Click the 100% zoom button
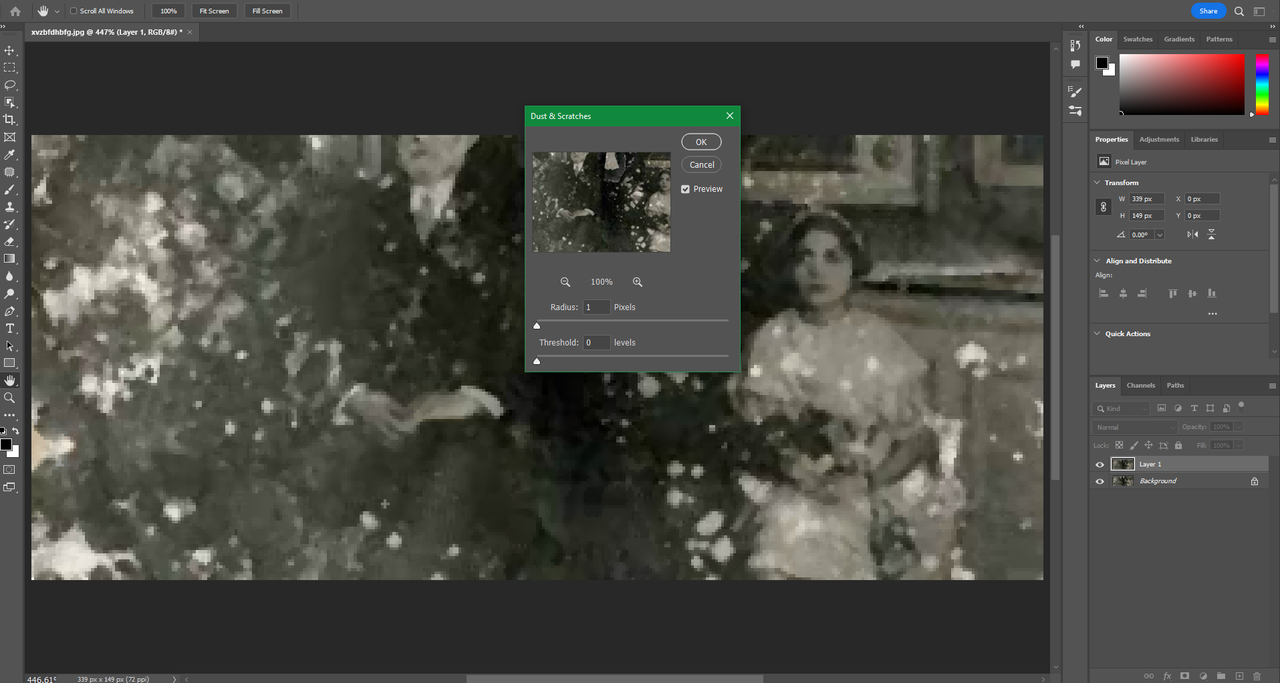1280x683 pixels. [x=168, y=11]
